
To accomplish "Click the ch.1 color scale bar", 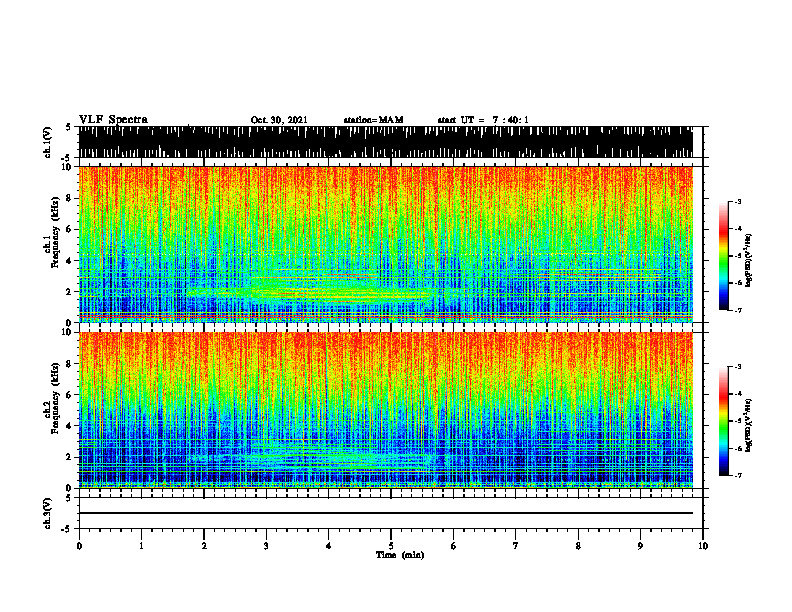I will pyautogui.click(x=723, y=256).
